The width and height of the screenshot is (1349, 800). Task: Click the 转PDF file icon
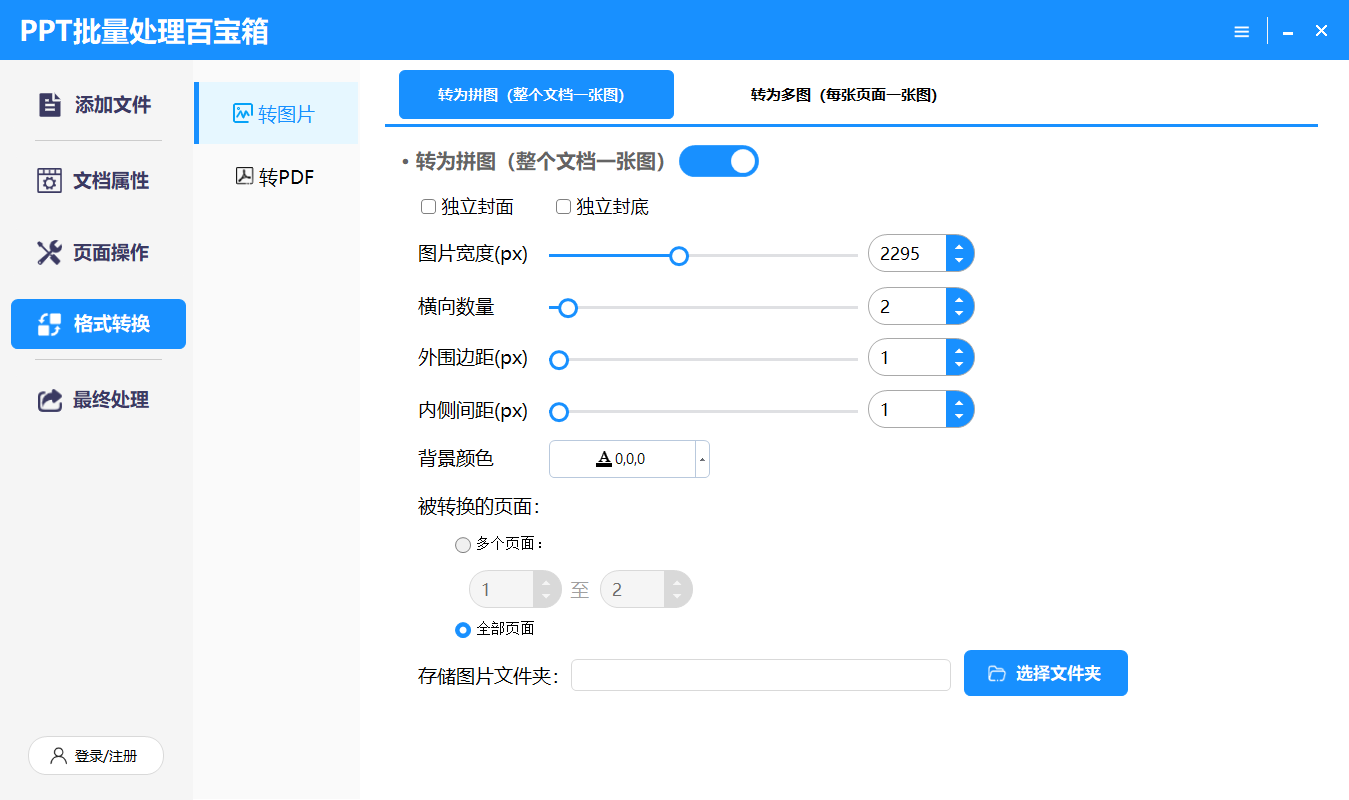tap(244, 177)
